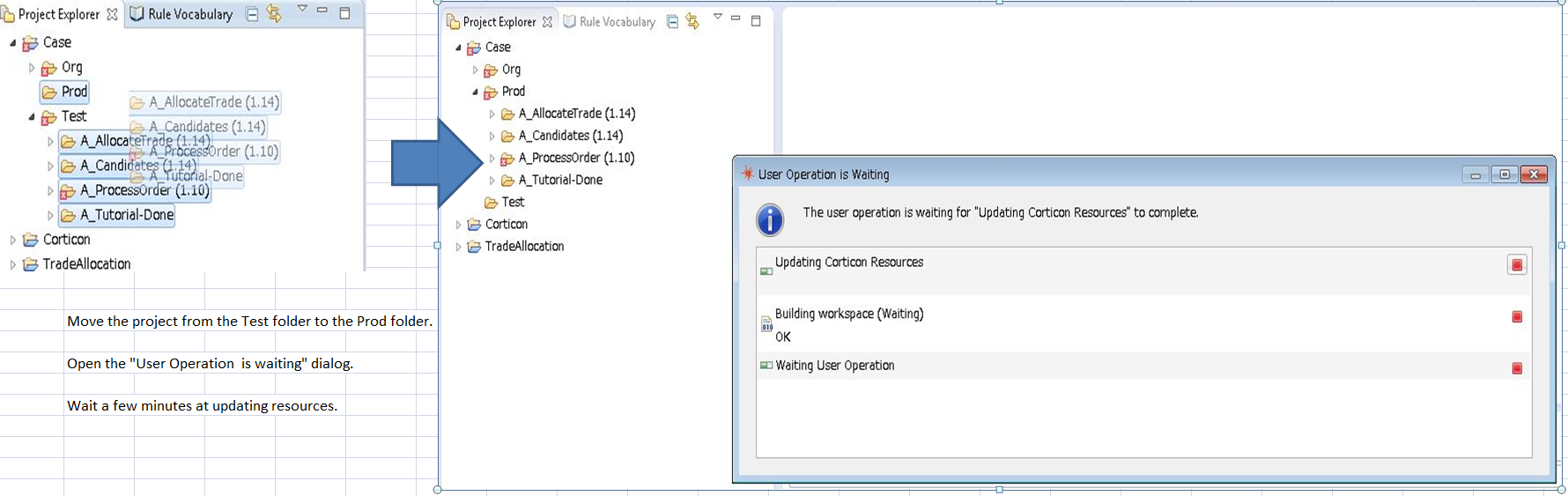
Task: Maximize the explorer view showing expanded Test folder
Action: [x=344, y=13]
